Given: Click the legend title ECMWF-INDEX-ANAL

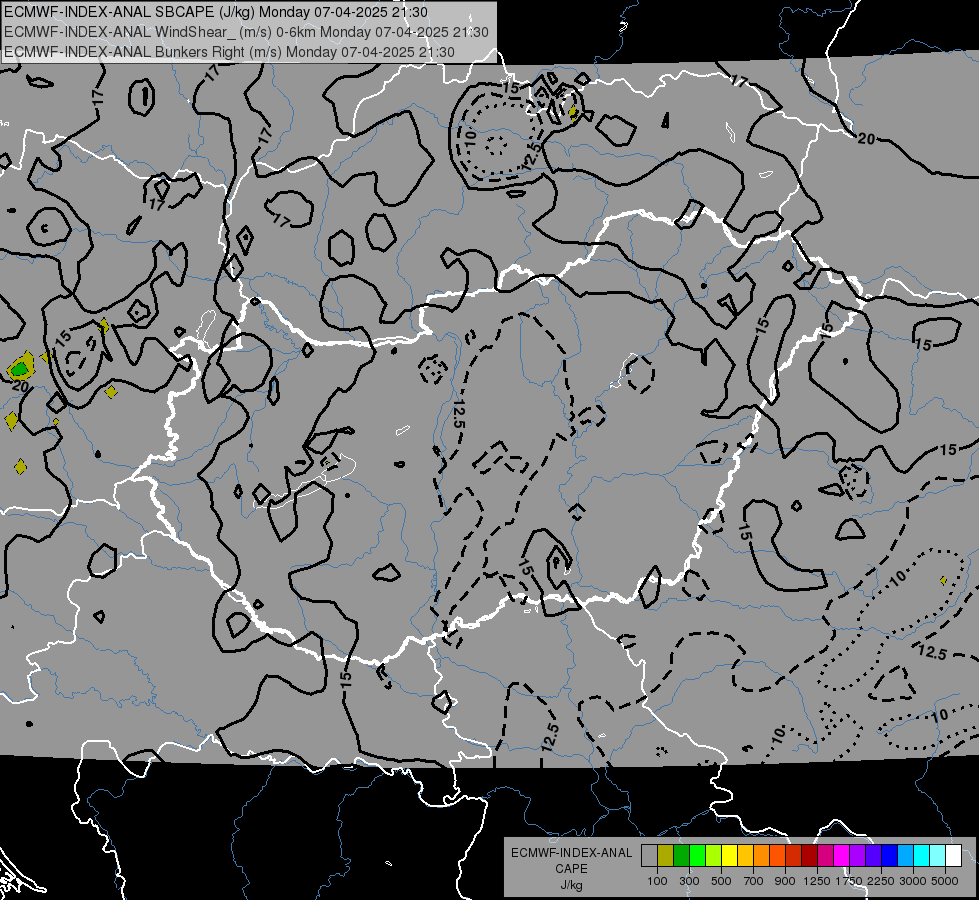Looking at the screenshot, I should pyautogui.click(x=571, y=853).
